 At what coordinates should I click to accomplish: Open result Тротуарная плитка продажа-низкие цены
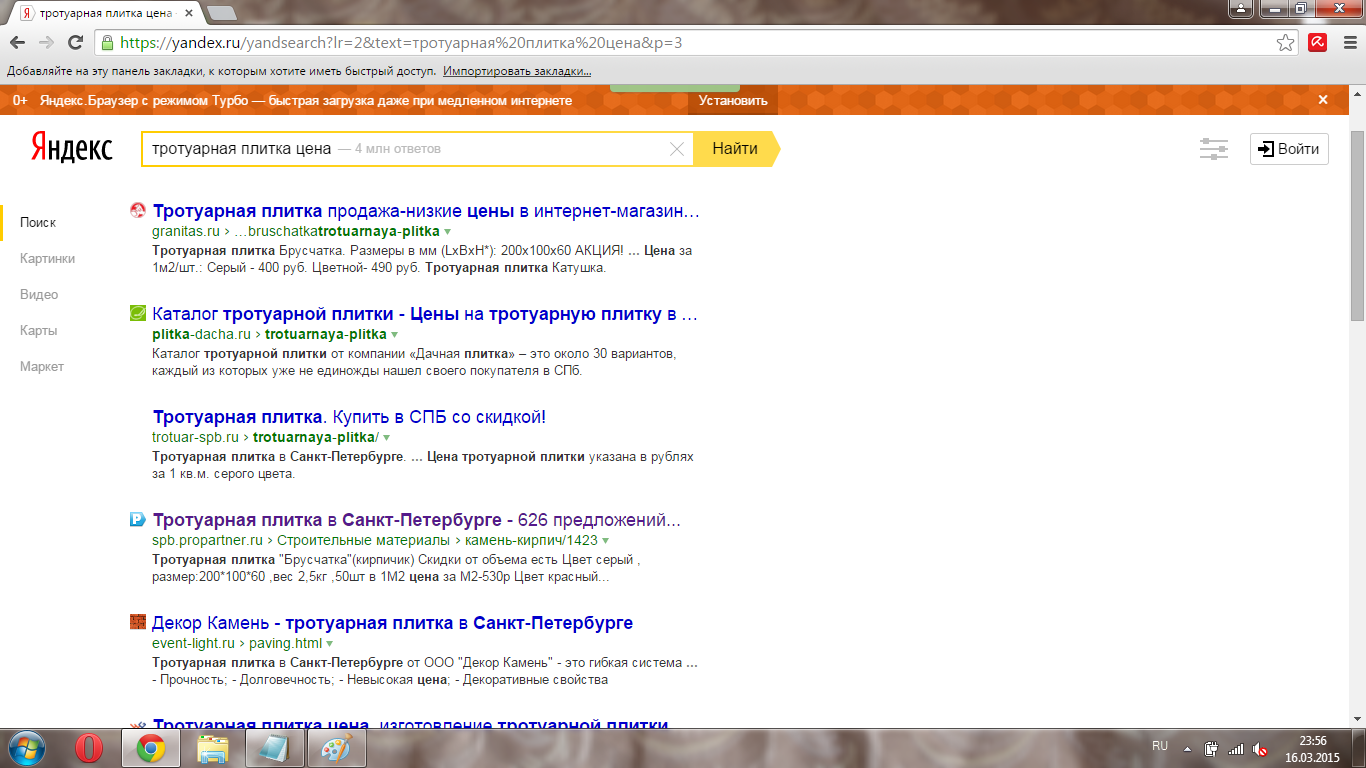pyautogui.click(x=426, y=211)
